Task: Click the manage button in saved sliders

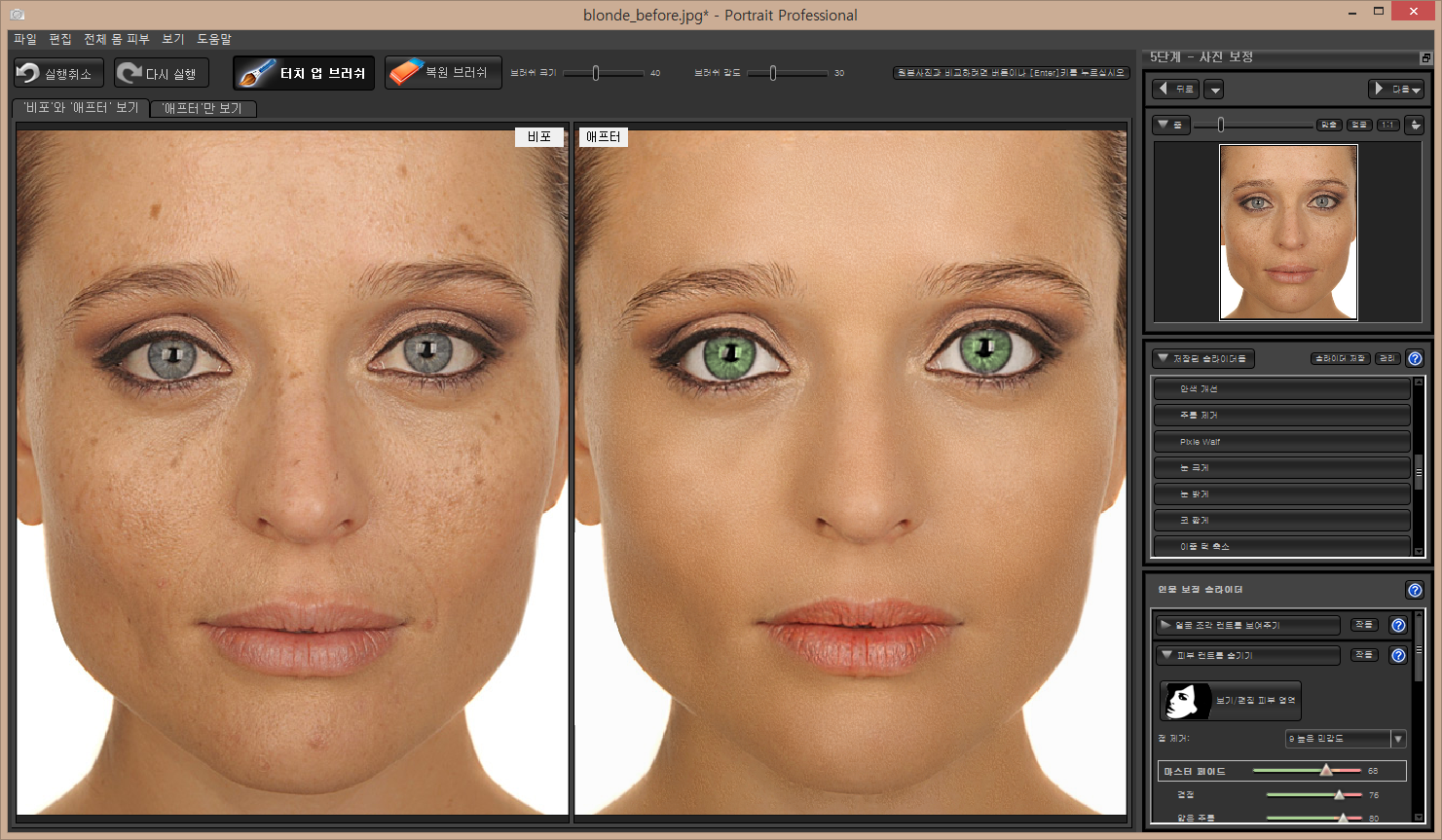Action: click(x=1387, y=358)
